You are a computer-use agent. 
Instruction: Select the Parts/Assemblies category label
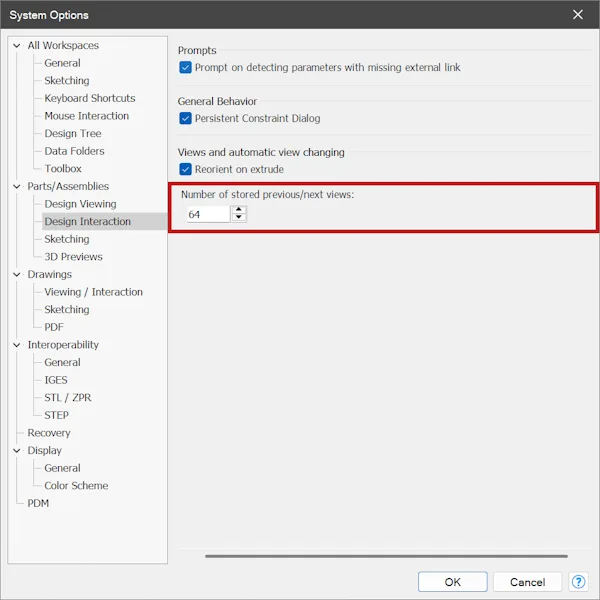pyautogui.click(x=68, y=186)
